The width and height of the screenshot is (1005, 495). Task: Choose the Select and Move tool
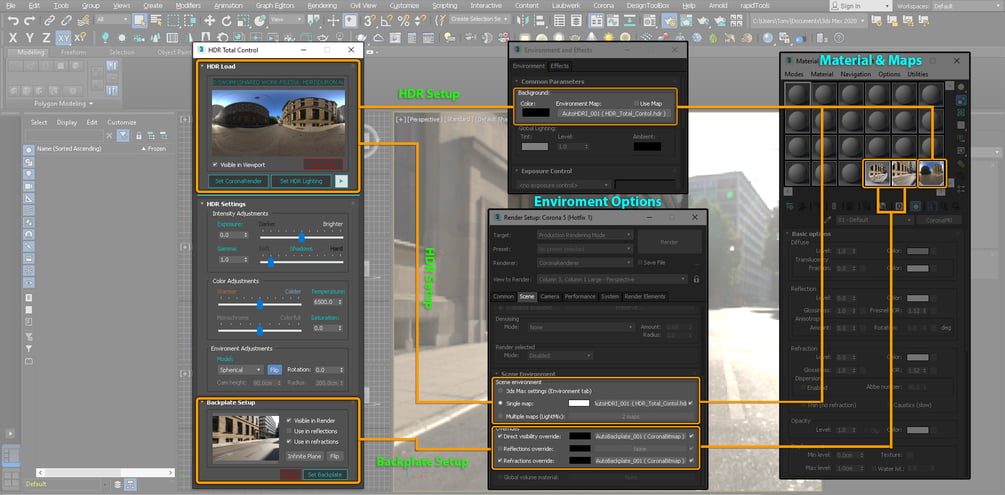click(210, 21)
